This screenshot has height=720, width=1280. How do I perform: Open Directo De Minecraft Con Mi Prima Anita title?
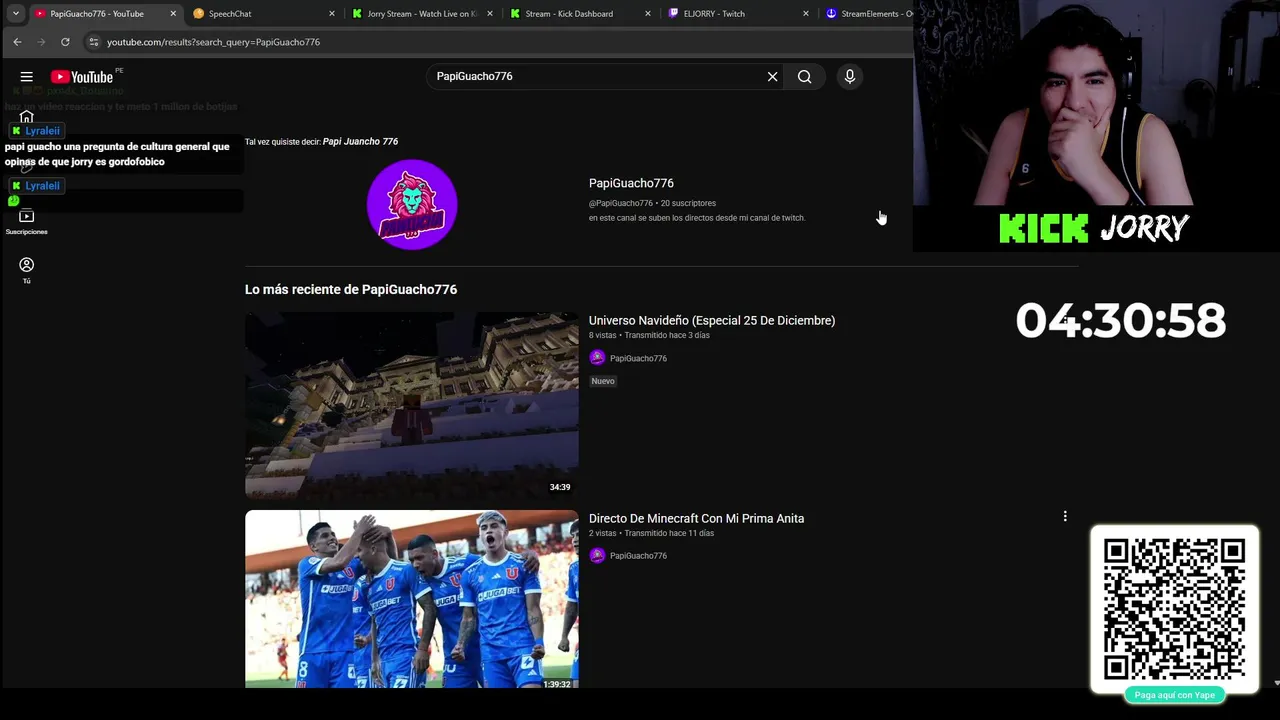click(x=696, y=519)
